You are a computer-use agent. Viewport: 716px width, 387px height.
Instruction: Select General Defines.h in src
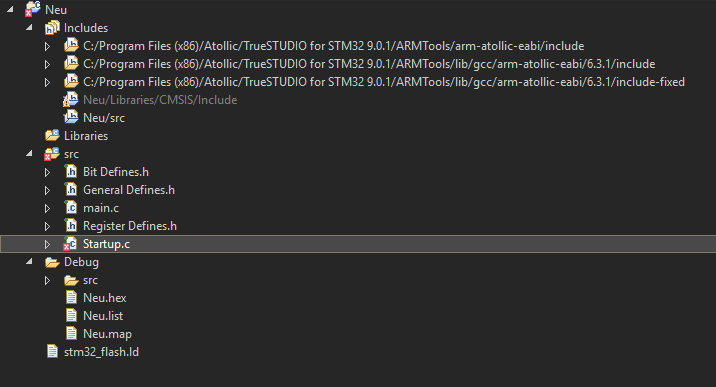click(129, 190)
